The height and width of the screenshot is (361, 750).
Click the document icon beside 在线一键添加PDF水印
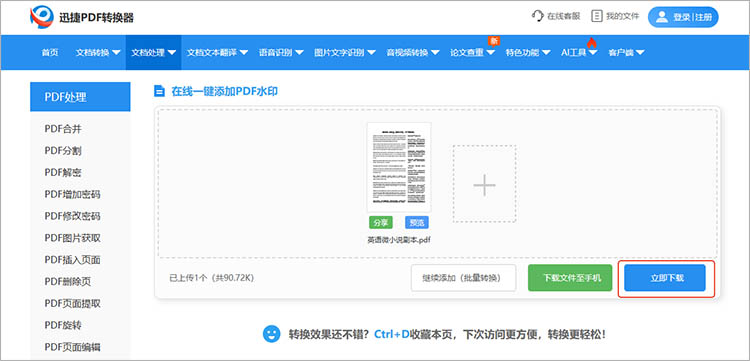point(159,91)
